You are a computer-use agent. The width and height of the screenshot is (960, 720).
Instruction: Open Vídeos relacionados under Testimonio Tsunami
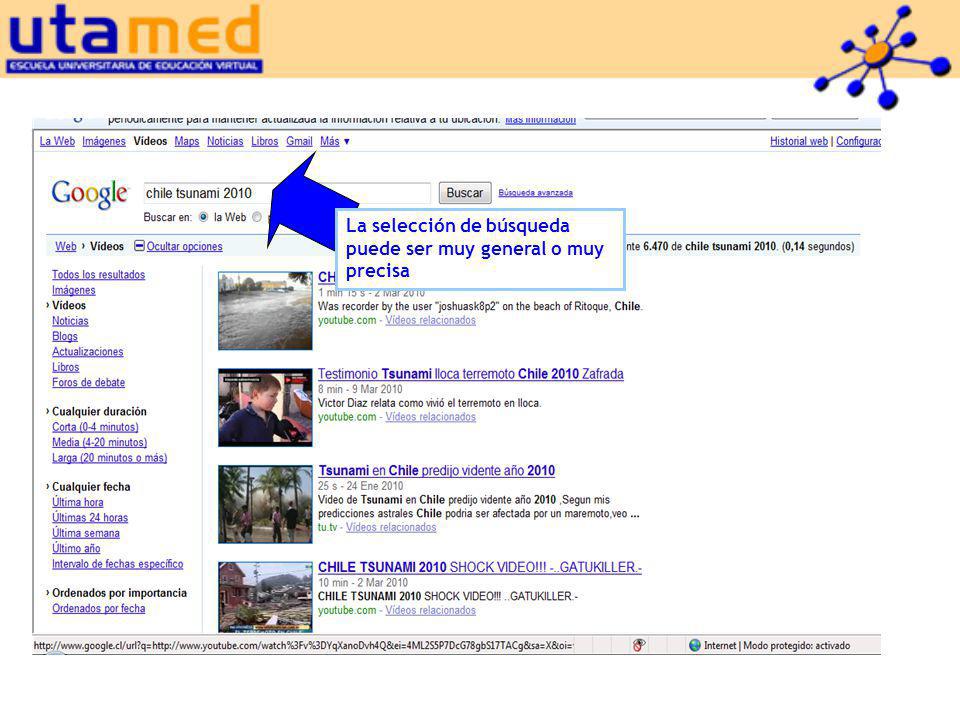click(x=430, y=417)
